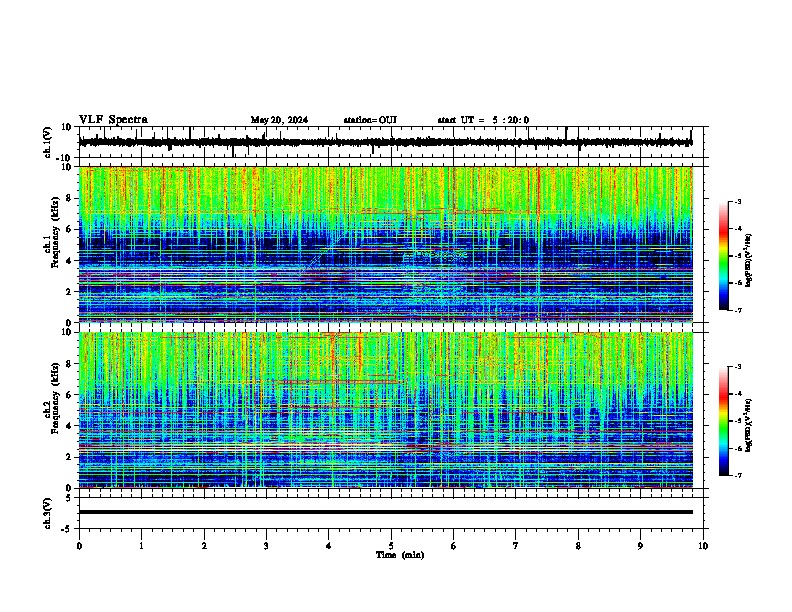Click the "VLF Spectra" plot title

click(x=113, y=120)
